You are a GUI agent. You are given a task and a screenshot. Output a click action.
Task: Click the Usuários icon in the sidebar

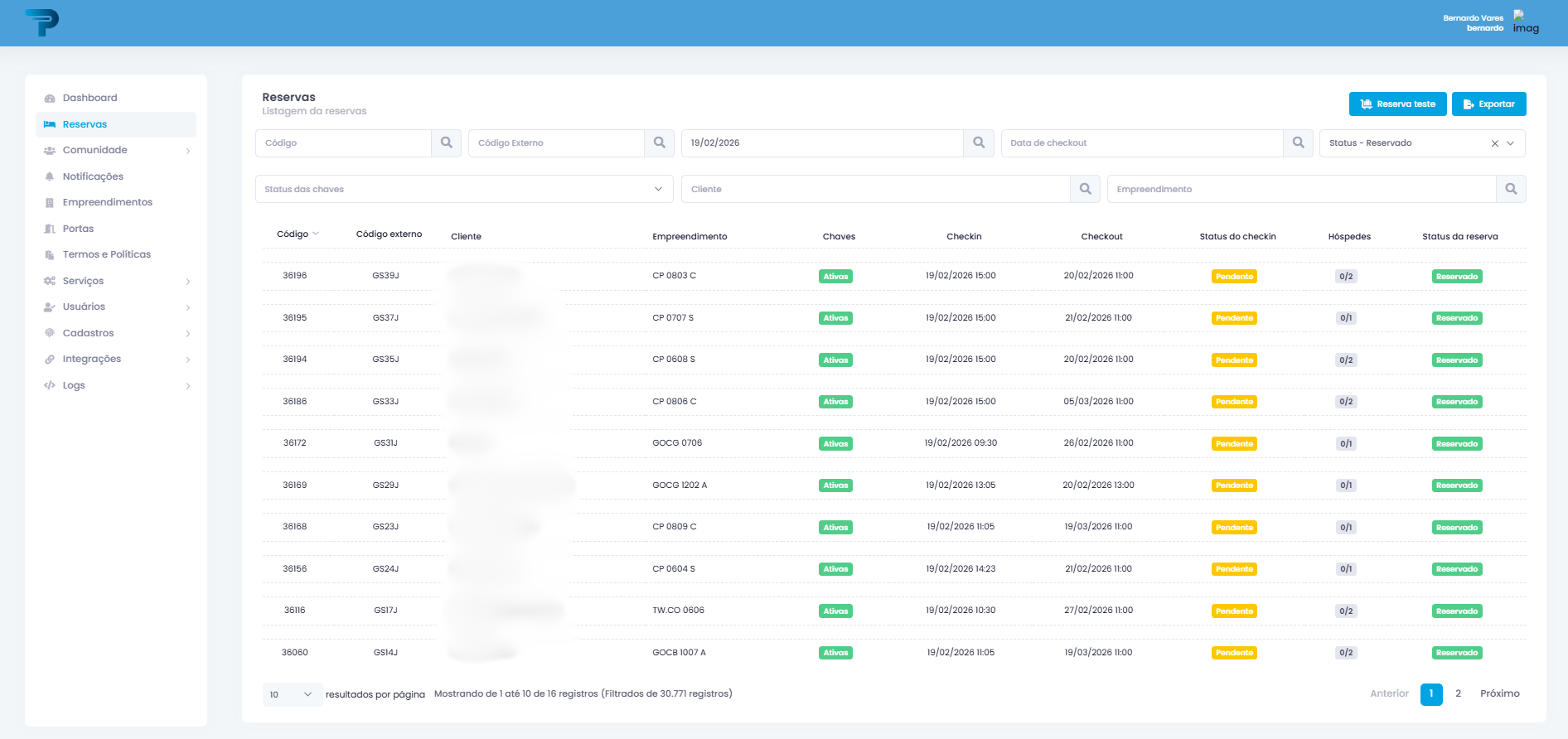[x=50, y=307]
